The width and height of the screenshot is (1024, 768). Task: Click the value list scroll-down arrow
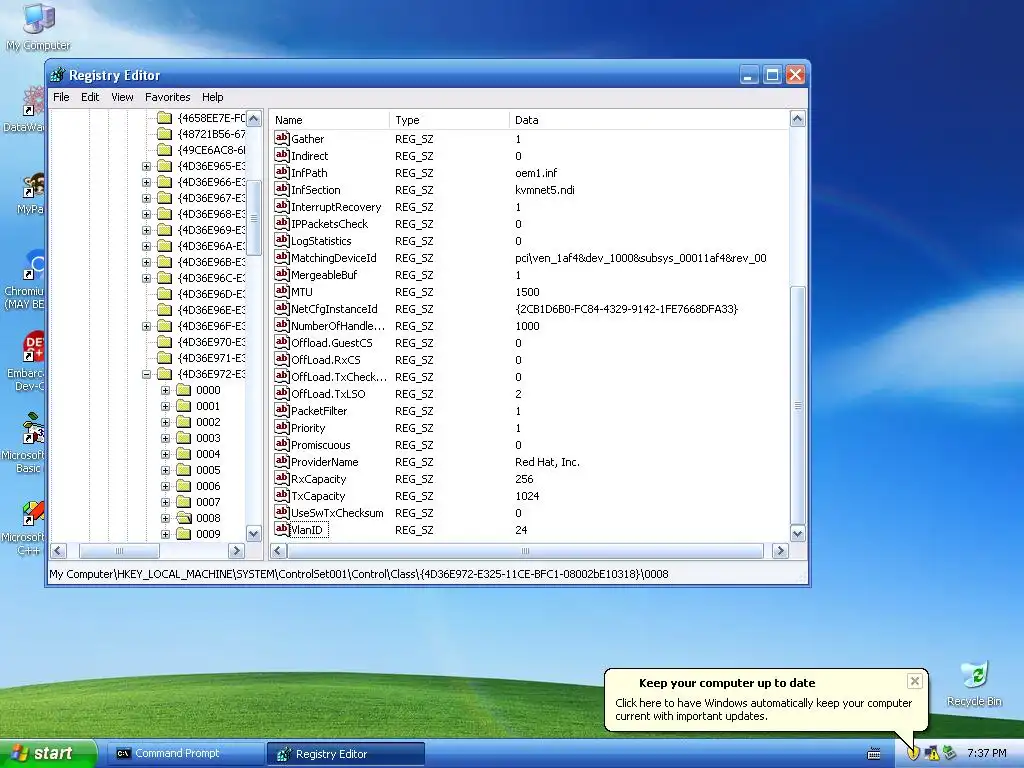click(797, 534)
